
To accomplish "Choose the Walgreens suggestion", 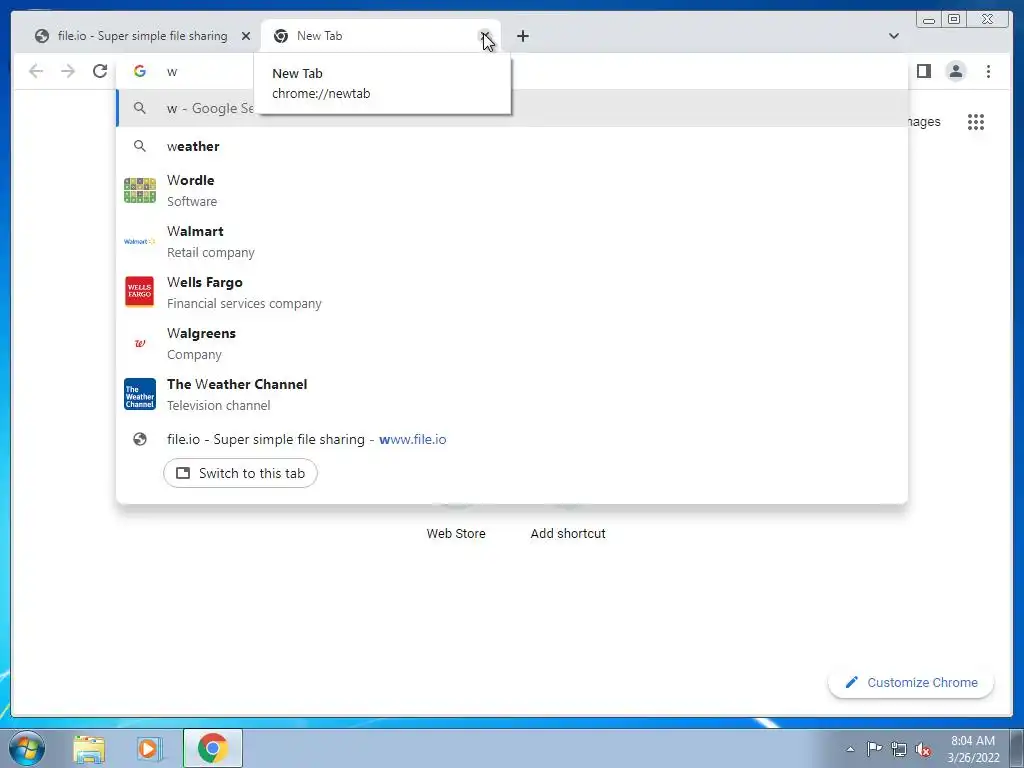I will click(x=512, y=344).
